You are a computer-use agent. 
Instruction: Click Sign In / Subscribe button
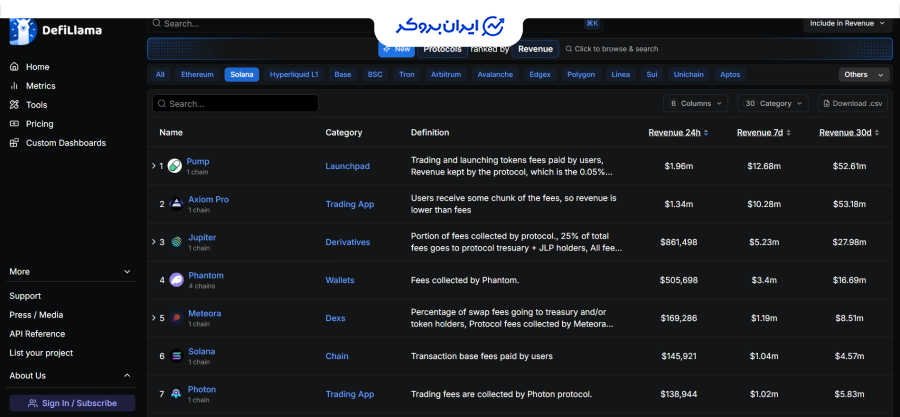(72, 403)
